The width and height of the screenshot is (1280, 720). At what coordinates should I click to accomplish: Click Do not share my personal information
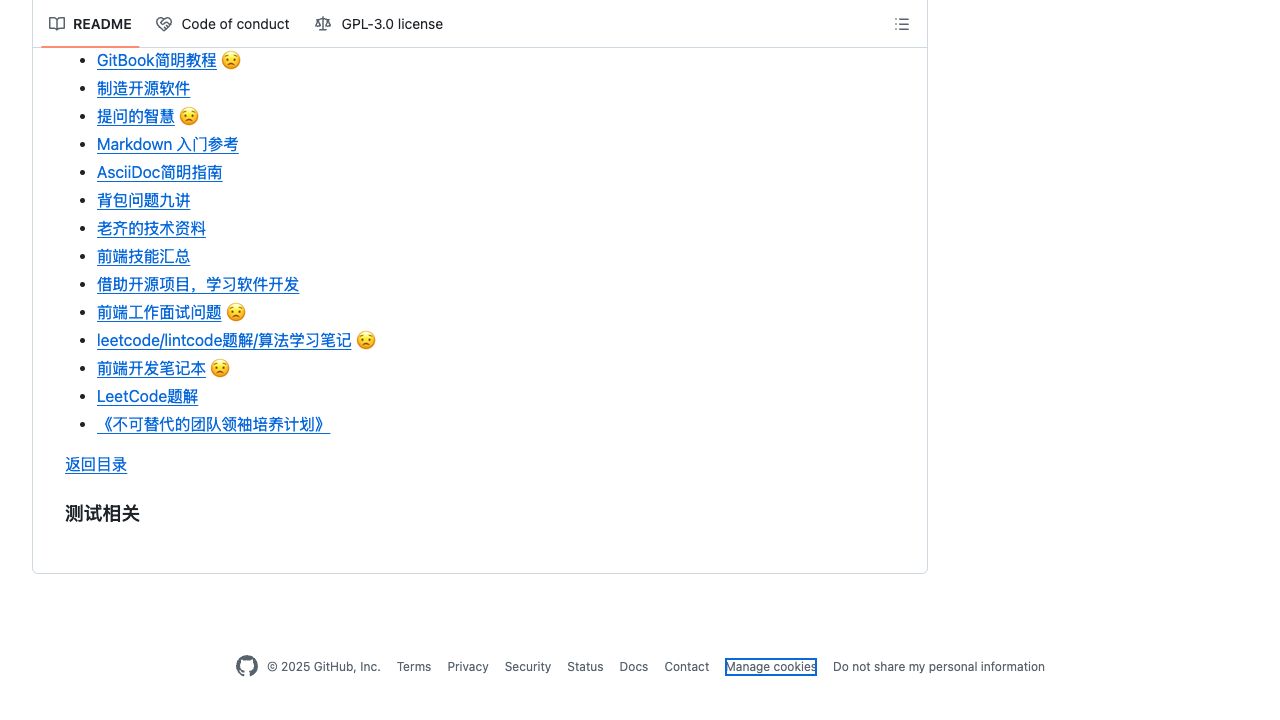pyautogui.click(x=938, y=667)
